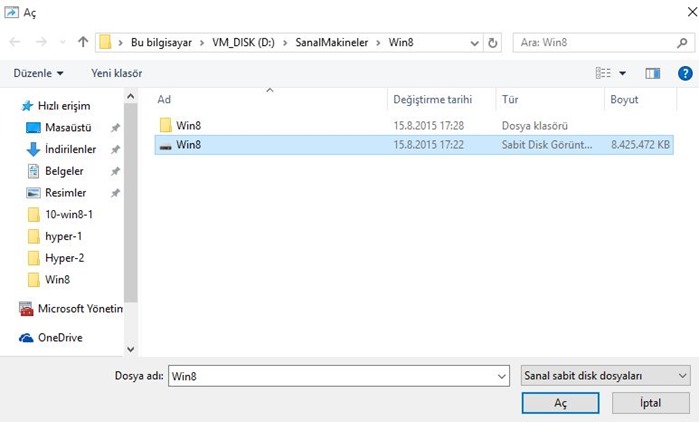Viewport: 699px width, 422px height.
Task: Open Belgeler in the sidebar
Action: (64, 171)
